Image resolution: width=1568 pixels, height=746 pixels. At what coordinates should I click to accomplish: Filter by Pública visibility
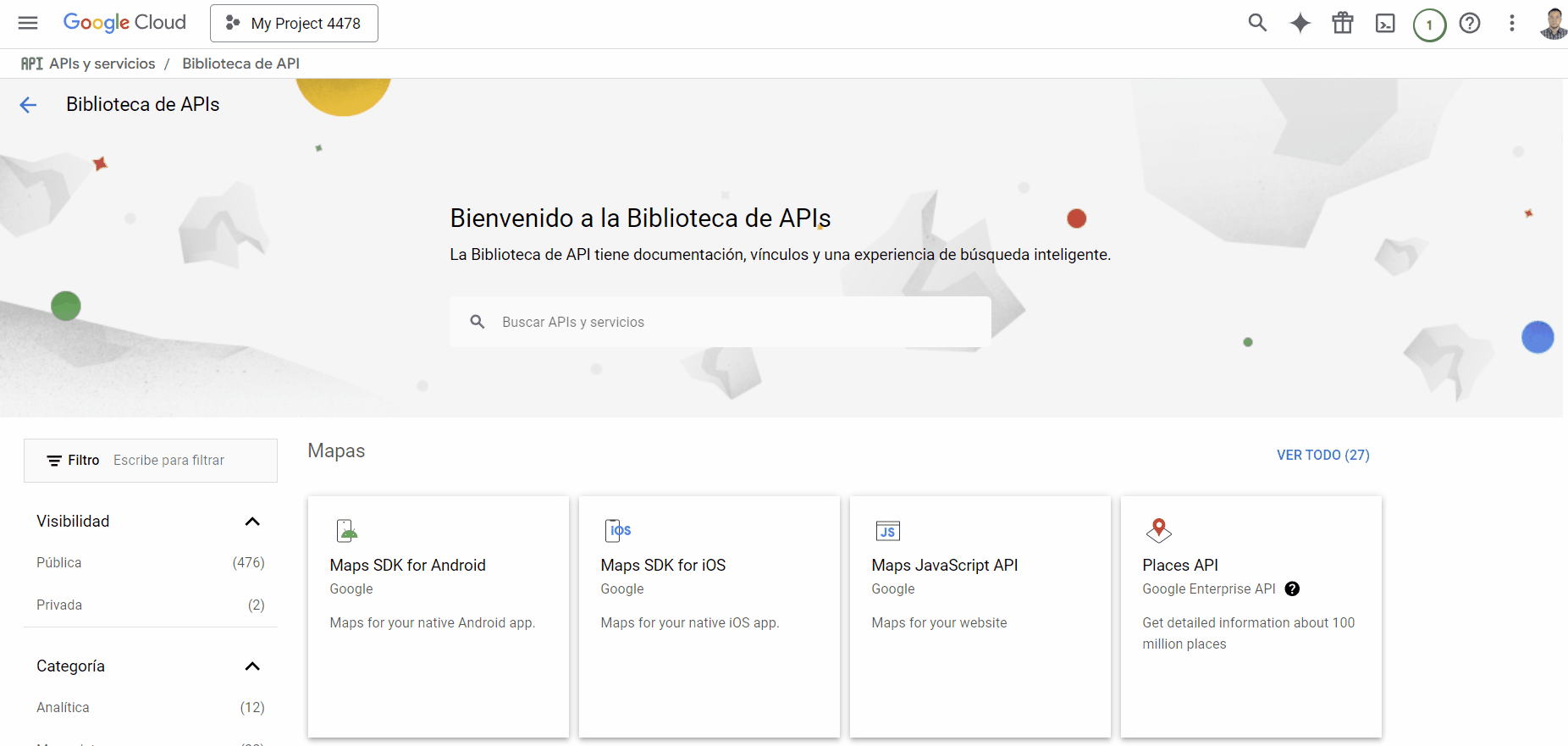pyautogui.click(x=59, y=563)
